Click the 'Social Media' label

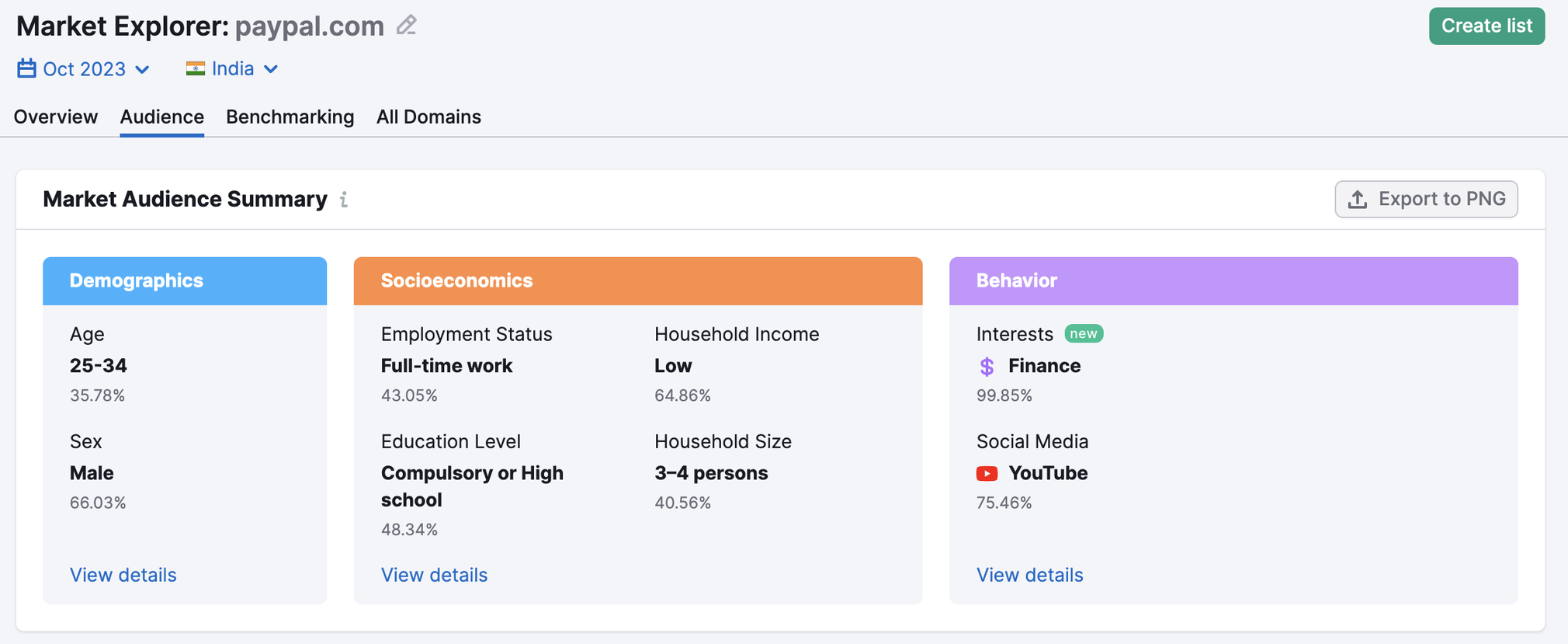[x=1032, y=441]
